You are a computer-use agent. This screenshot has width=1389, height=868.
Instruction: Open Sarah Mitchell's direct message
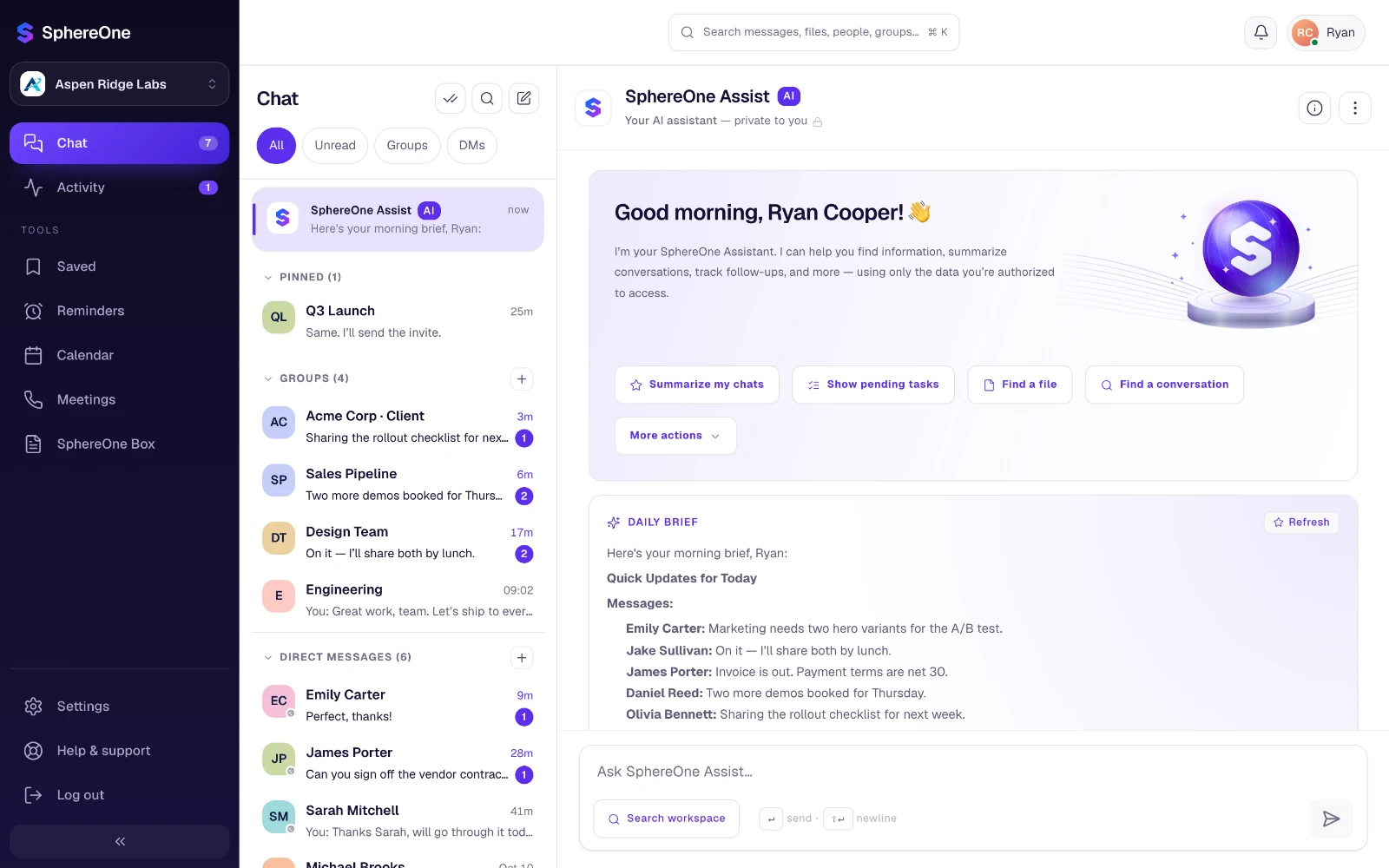click(398, 821)
